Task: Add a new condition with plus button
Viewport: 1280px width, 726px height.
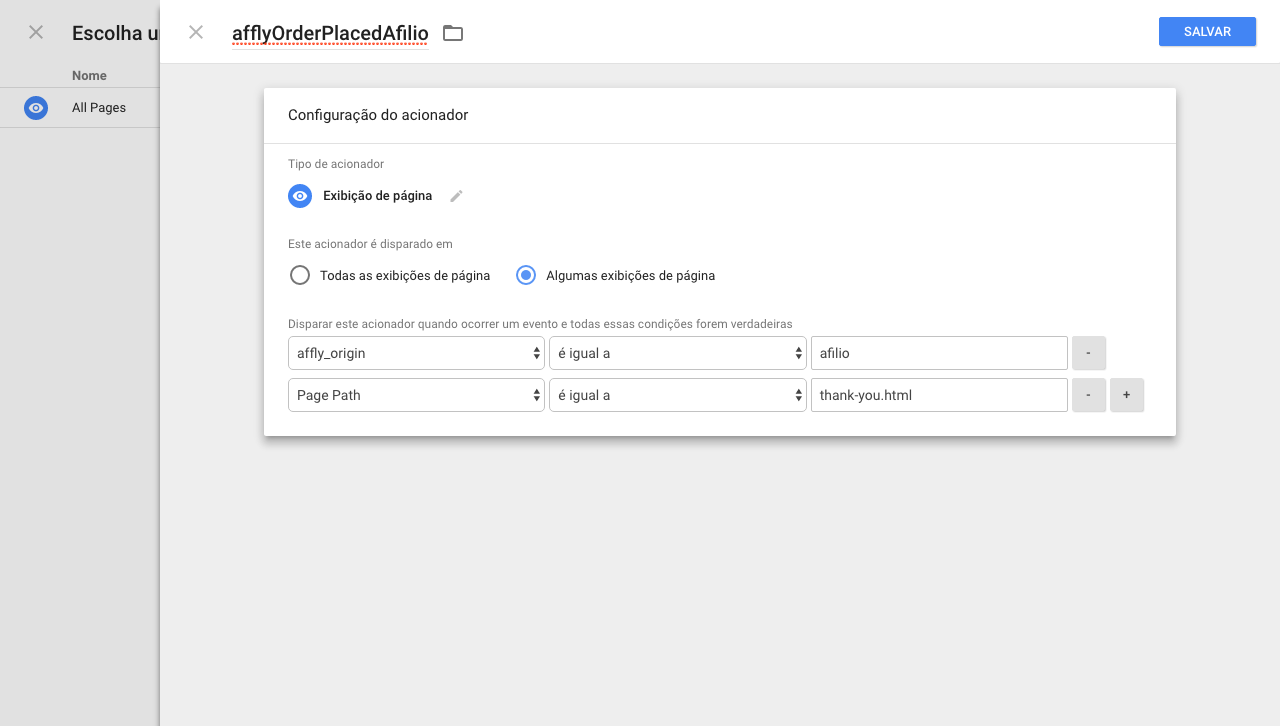Action: pos(1127,395)
